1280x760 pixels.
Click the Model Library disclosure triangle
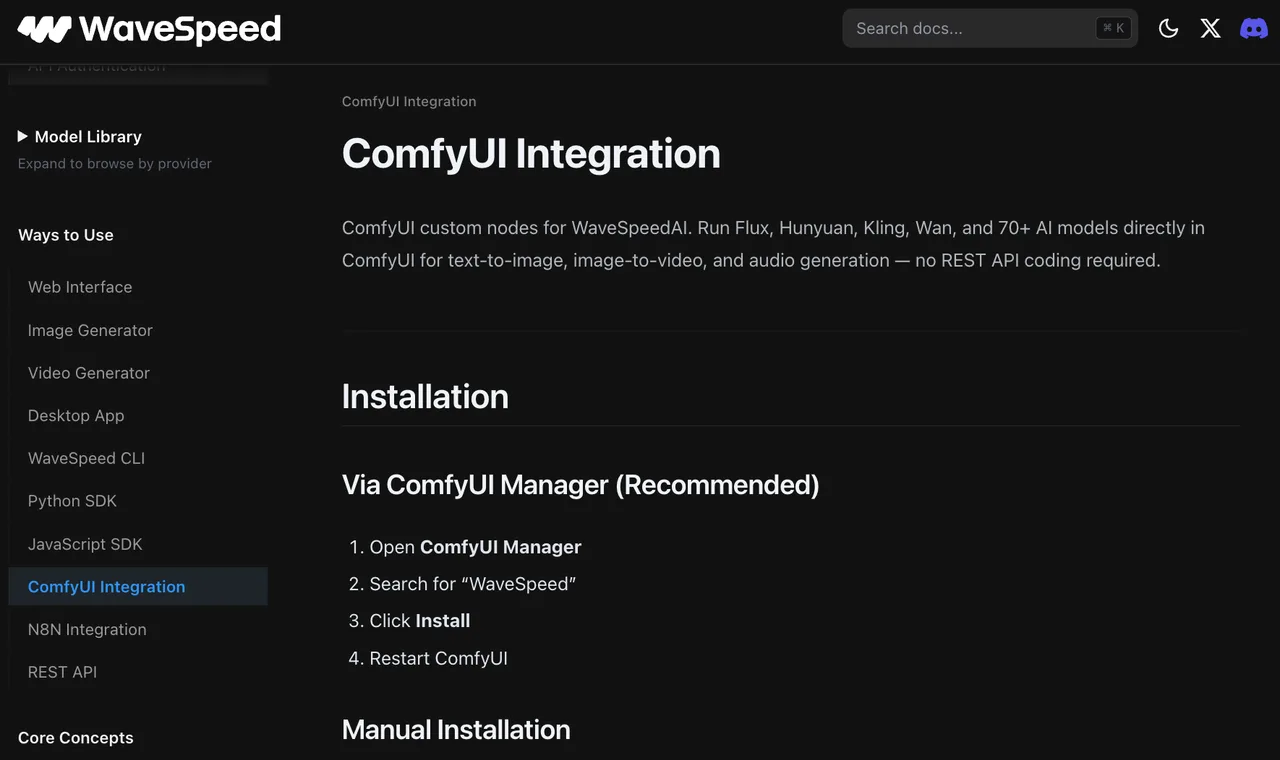23,136
